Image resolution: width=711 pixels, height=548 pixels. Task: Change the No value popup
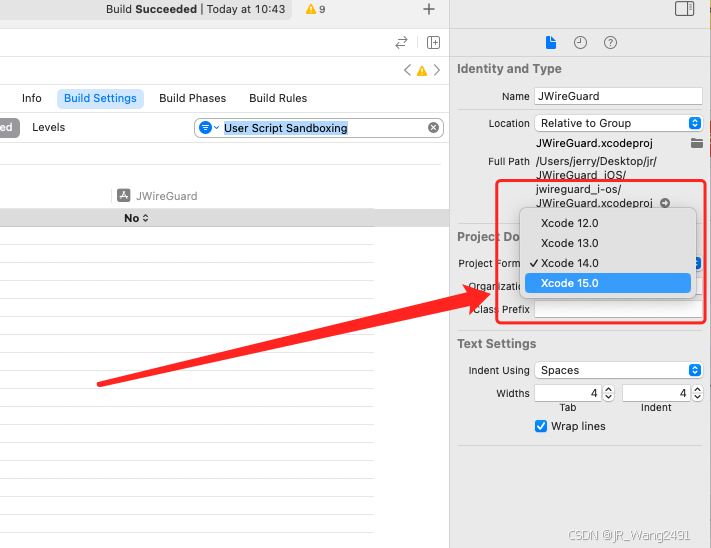point(136,218)
